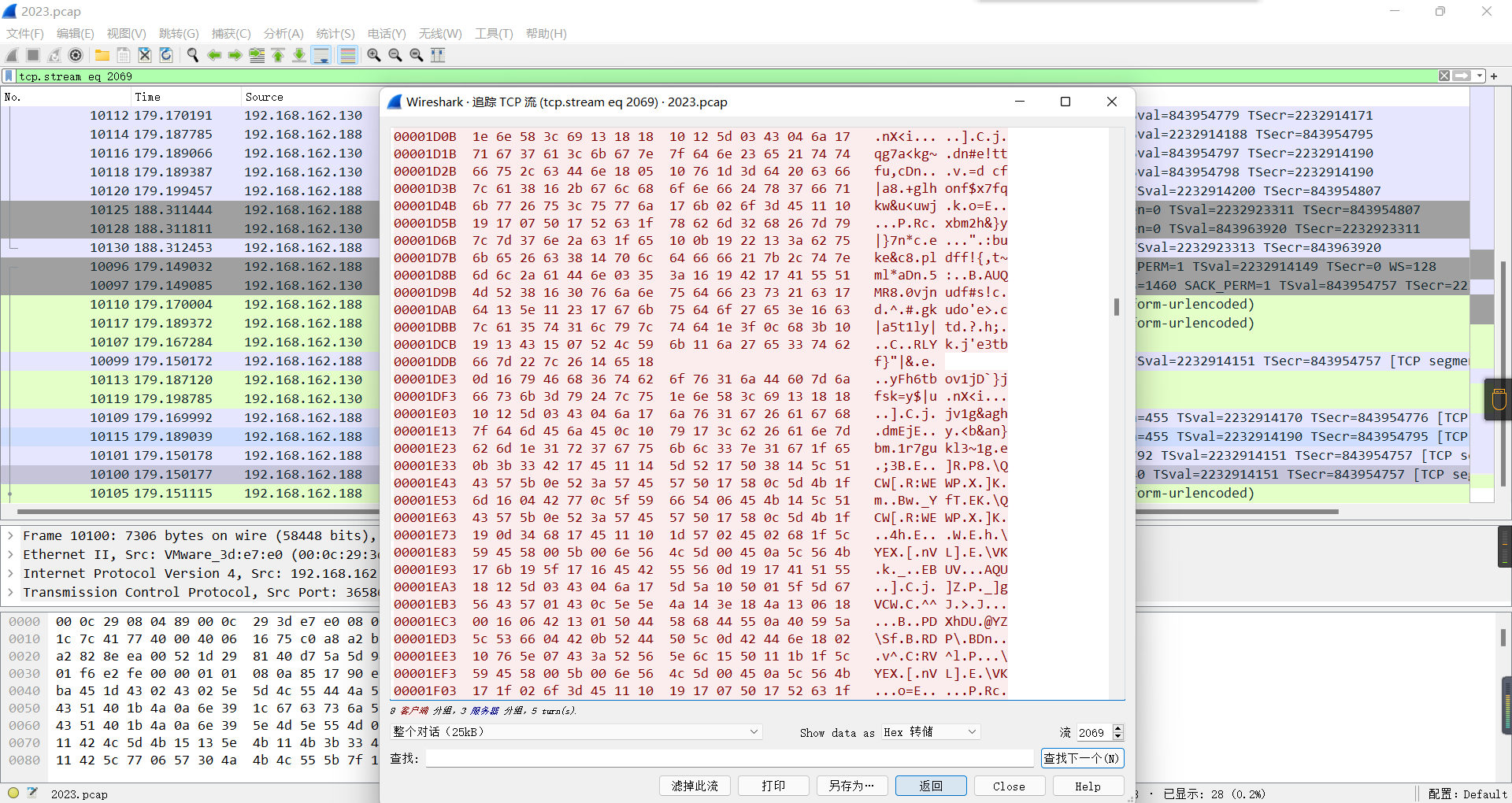Open the 分析(A) menu
This screenshot has width=1512, height=803.
[283, 34]
